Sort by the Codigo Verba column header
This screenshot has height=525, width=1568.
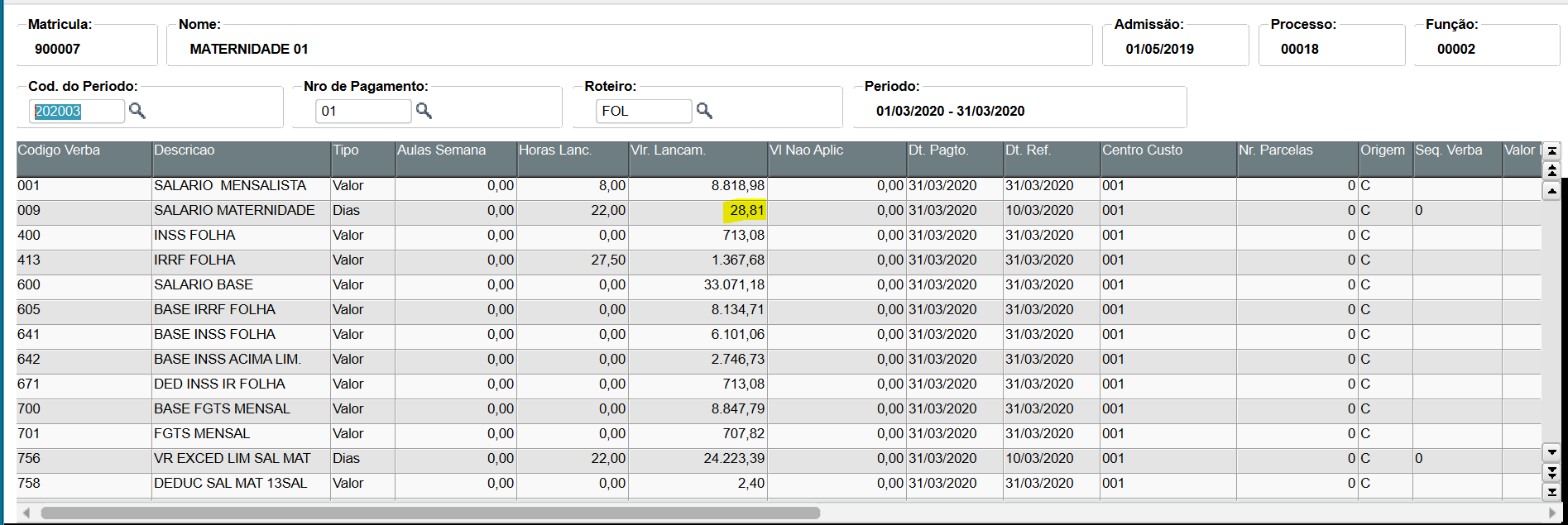(84, 158)
